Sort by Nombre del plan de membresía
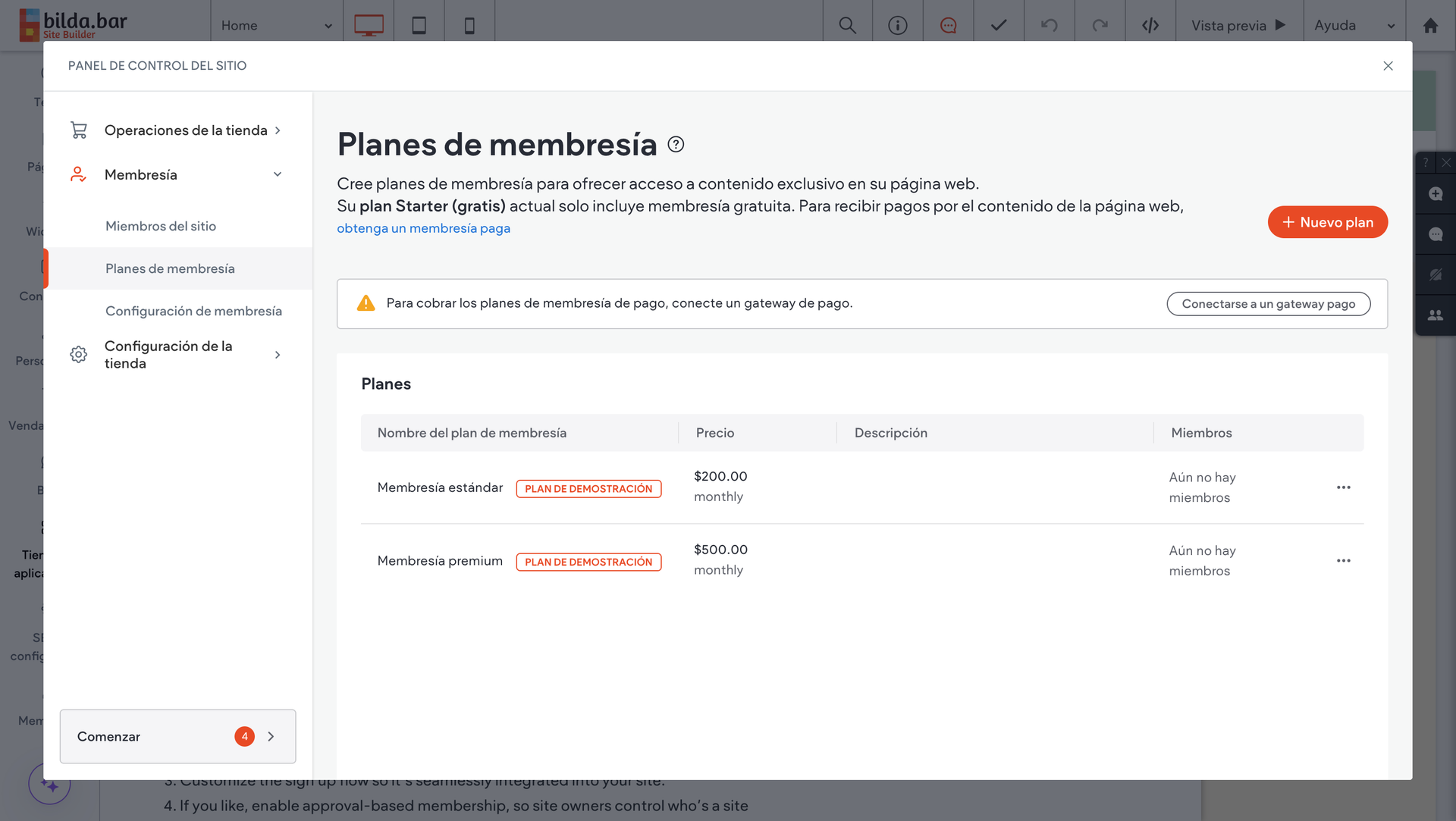The height and width of the screenshot is (821, 1456). click(x=472, y=433)
